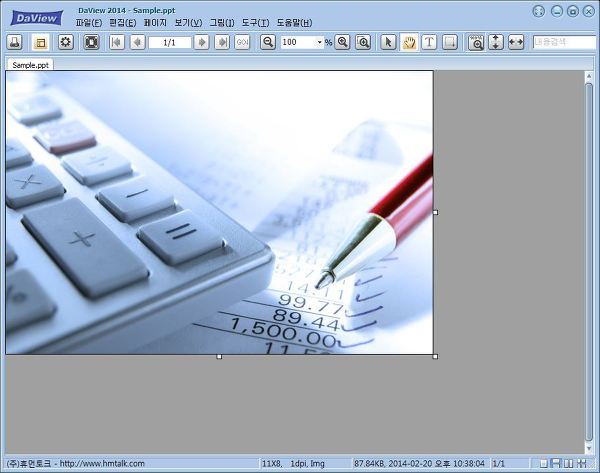Click the calculator and pen slide image

coord(219,212)
